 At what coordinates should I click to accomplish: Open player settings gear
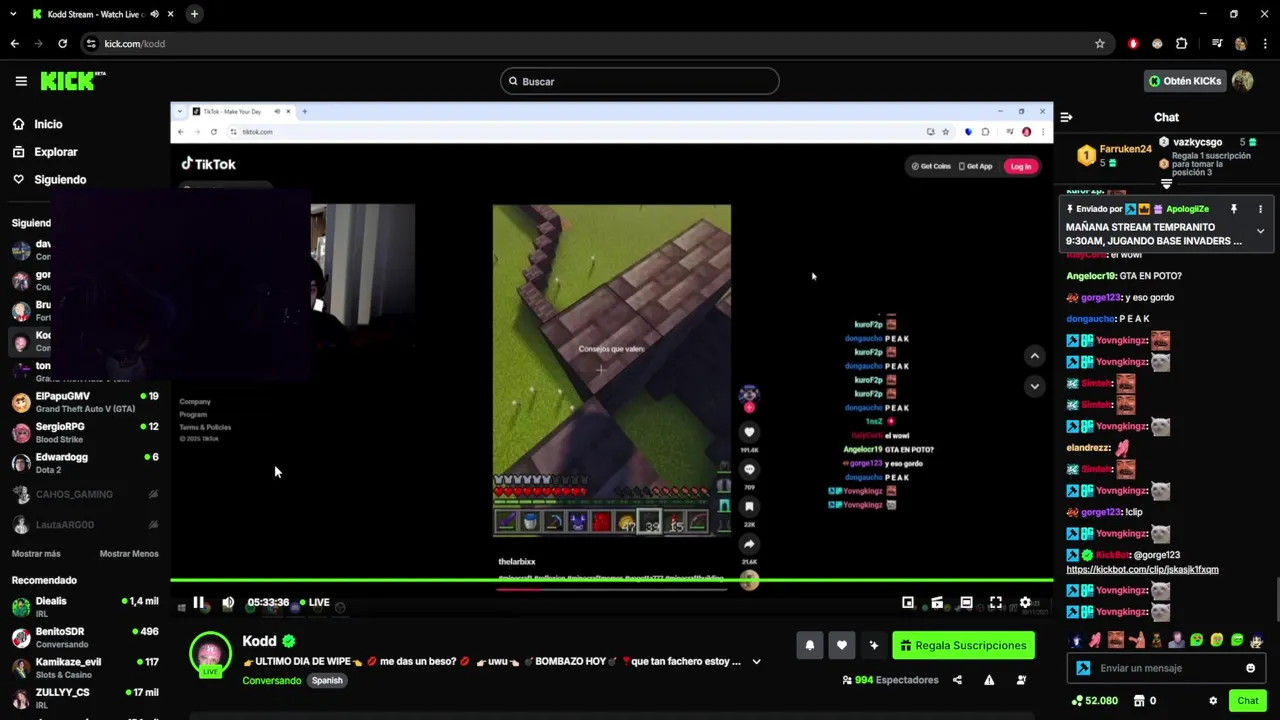(x=1025, y=602)
